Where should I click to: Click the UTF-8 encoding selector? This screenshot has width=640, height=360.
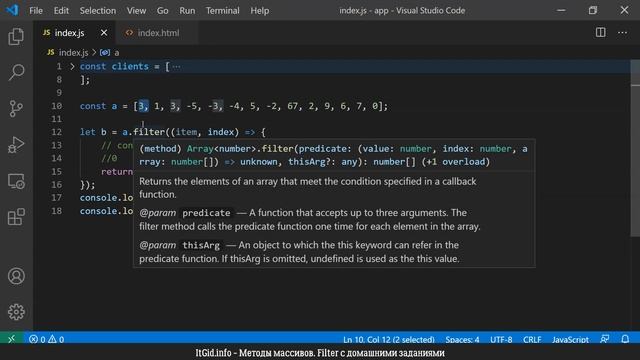pyautogui.click(x=501, y=339)
